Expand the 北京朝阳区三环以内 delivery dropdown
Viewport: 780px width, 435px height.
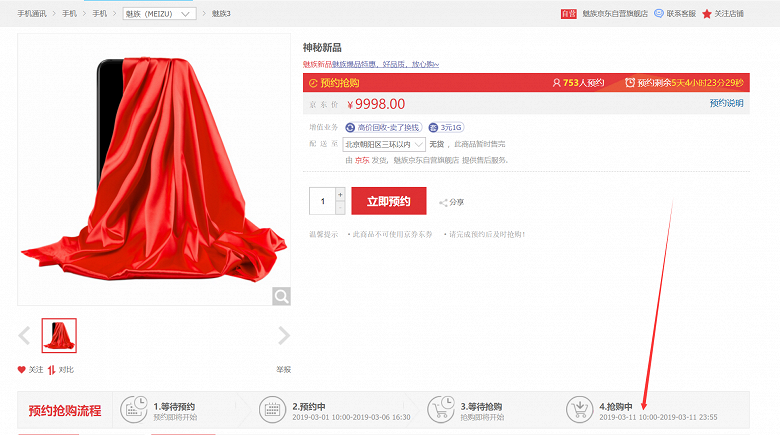click(x=384, y=144)
